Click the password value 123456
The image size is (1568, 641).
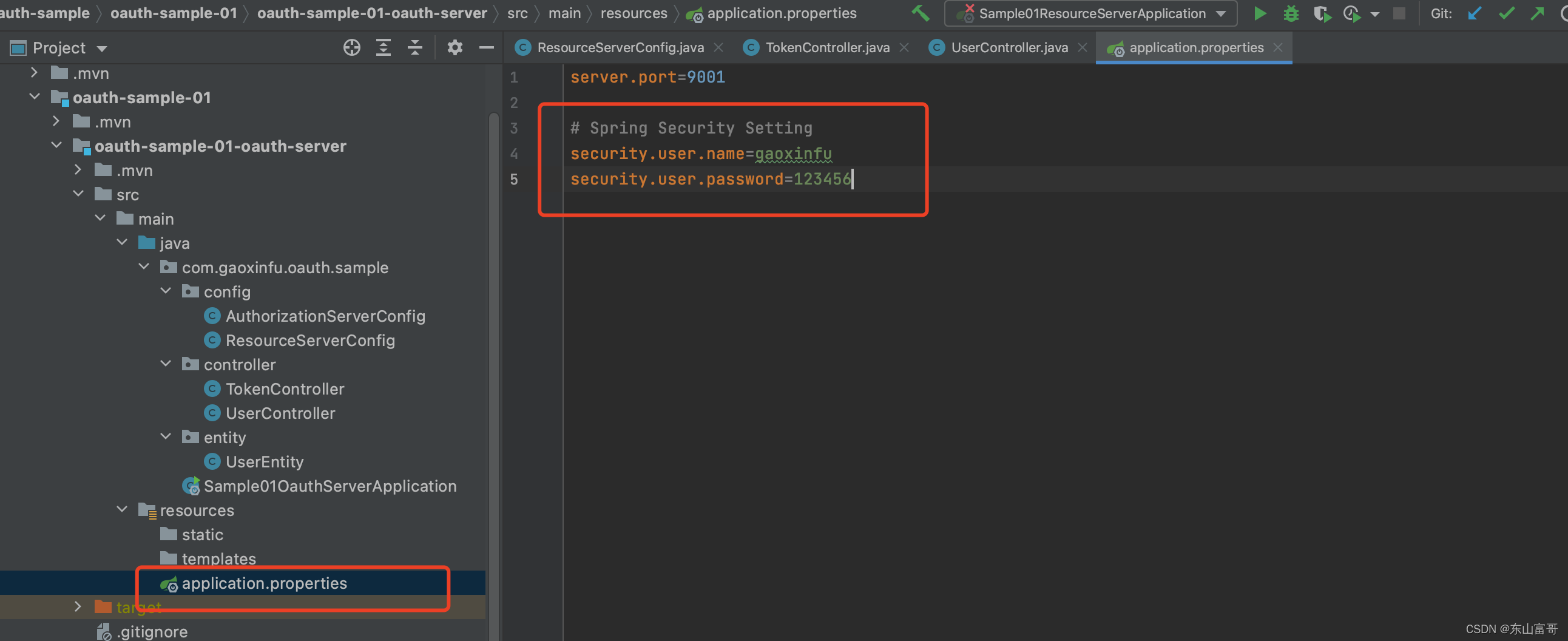point(822,179)
